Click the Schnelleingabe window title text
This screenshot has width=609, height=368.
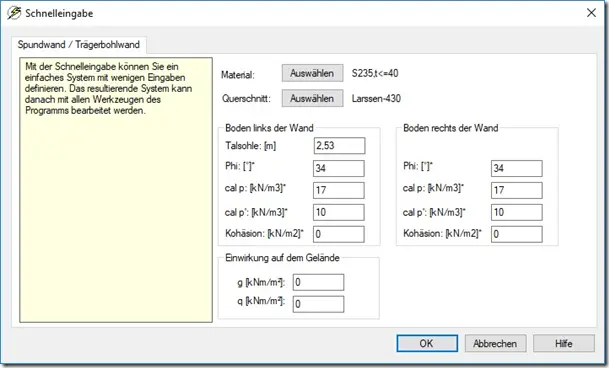(59, 13)
